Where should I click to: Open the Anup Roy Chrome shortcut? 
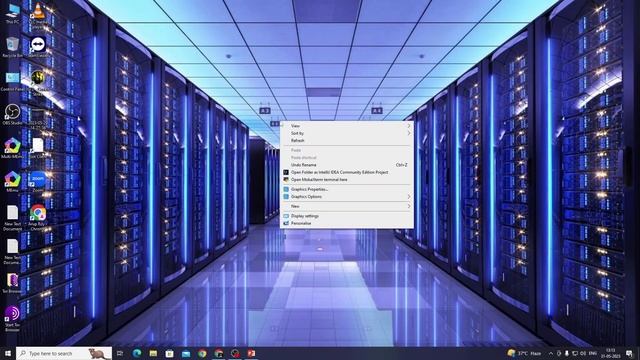[38, 218]
